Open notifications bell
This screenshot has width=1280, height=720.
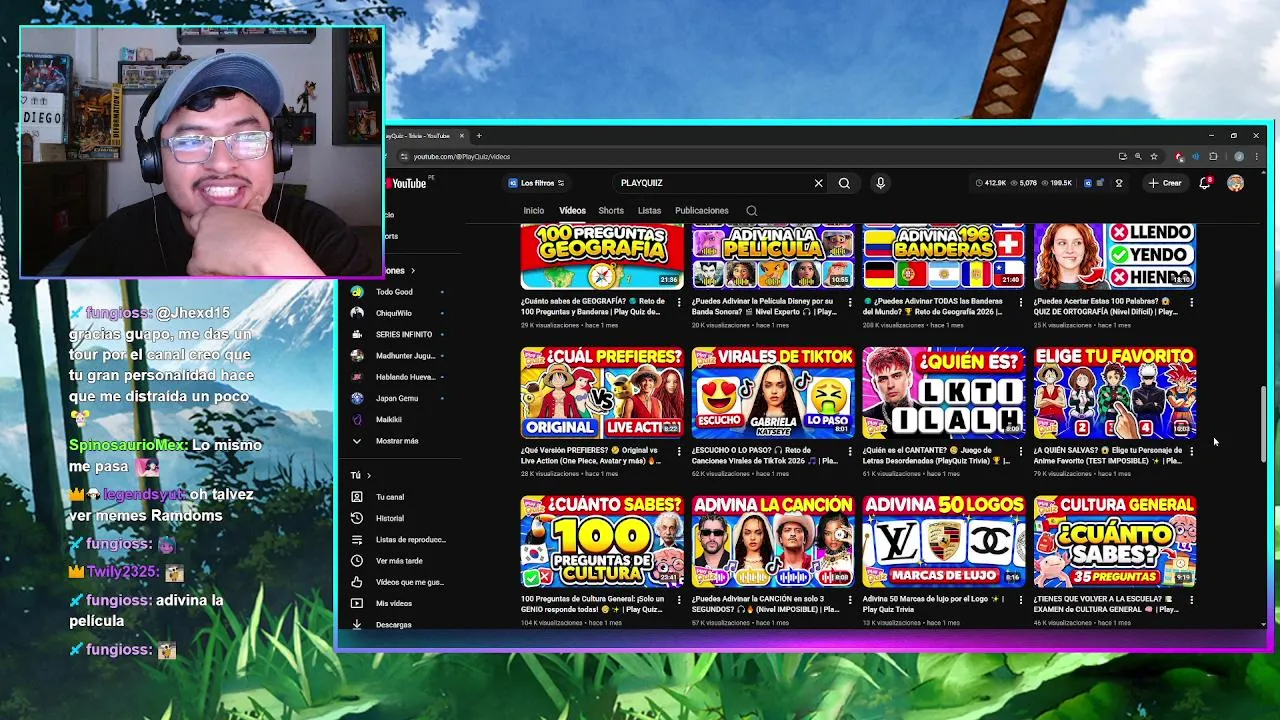point(1205,183)
